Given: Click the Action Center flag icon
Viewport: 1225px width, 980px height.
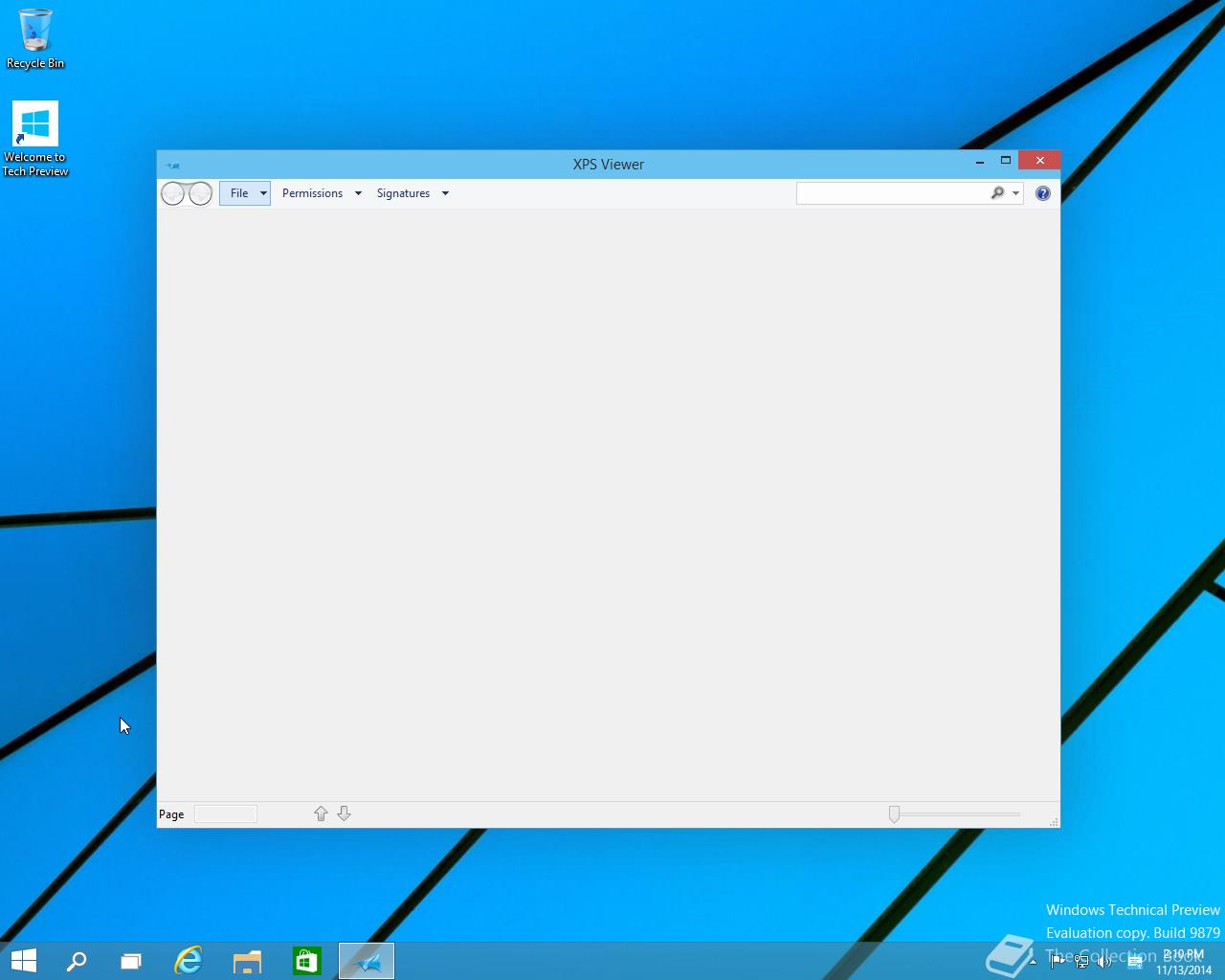Looking at the screenshot, I should pos(1058,962).
